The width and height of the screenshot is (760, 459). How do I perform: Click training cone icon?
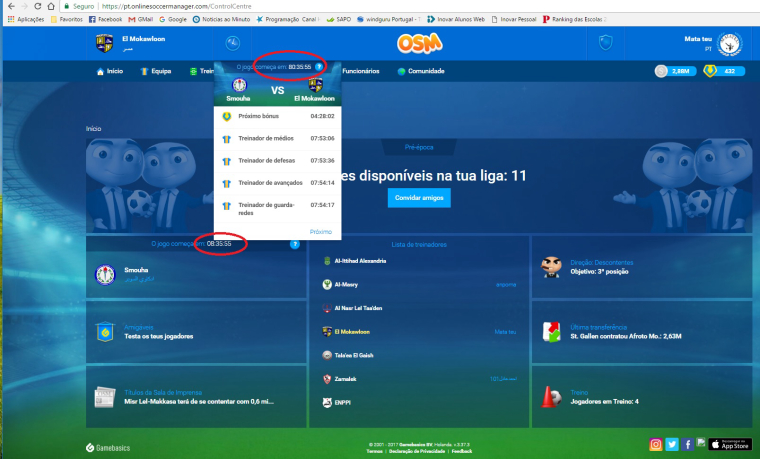[x=551, y=397]
